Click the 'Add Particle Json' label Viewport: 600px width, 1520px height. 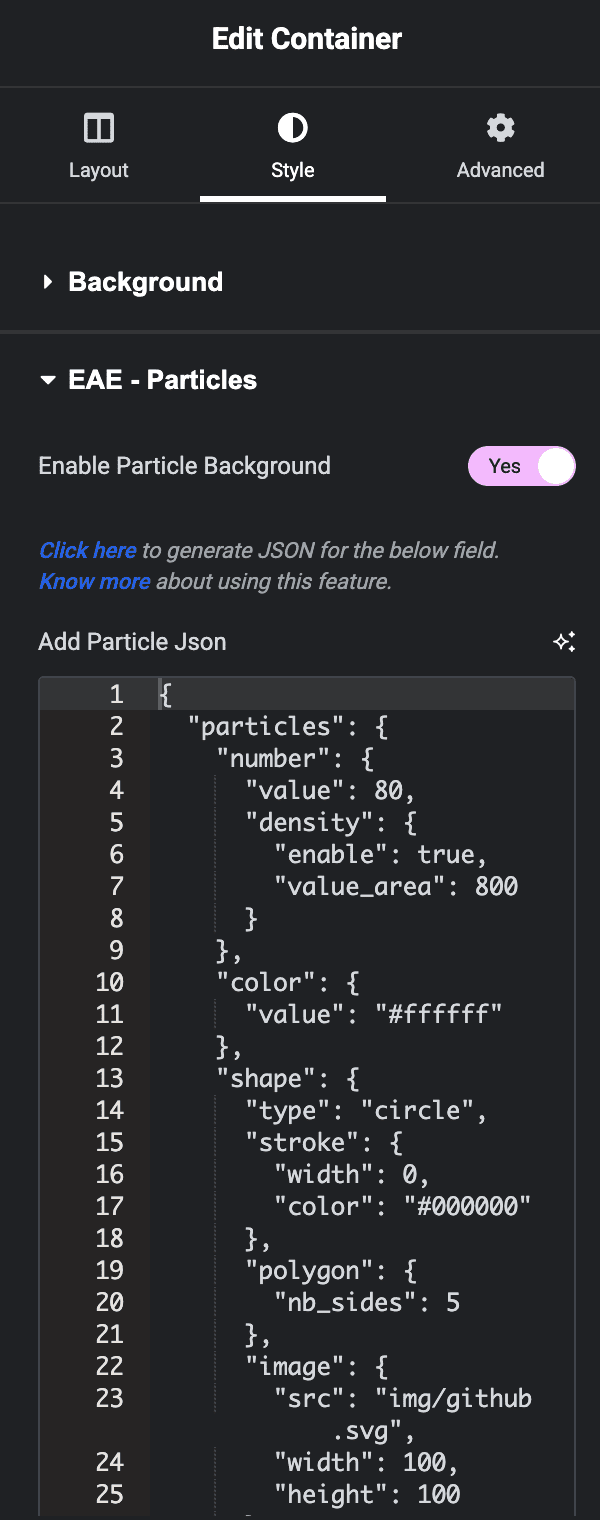pos(132,641)
